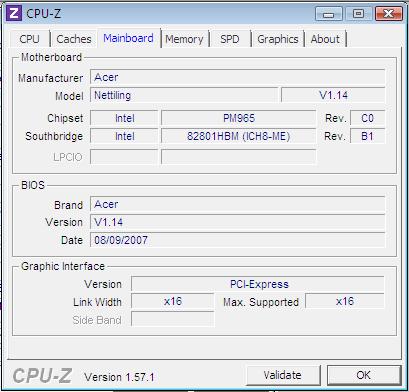The width and height of the screenshot is (409, 392).
Task: Select the BIOS date 08/09/2007
Action: pos(238,240)
